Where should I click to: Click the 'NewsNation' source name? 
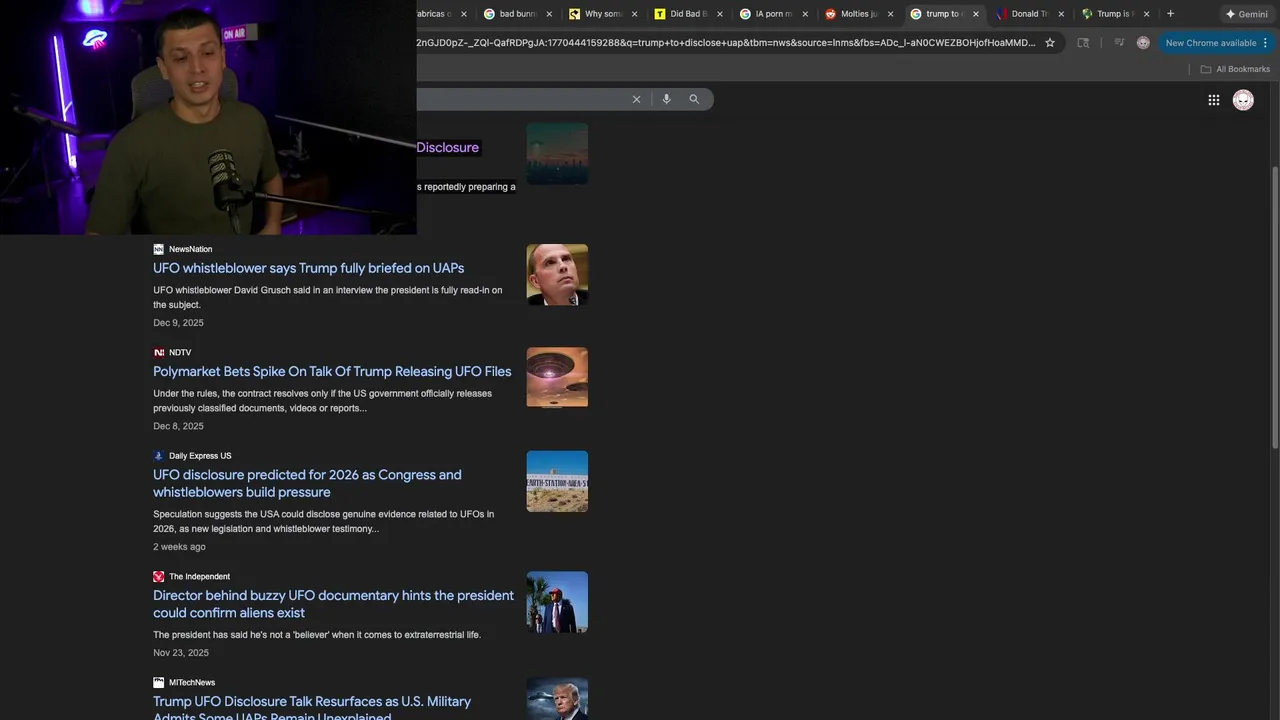point(190,249)
